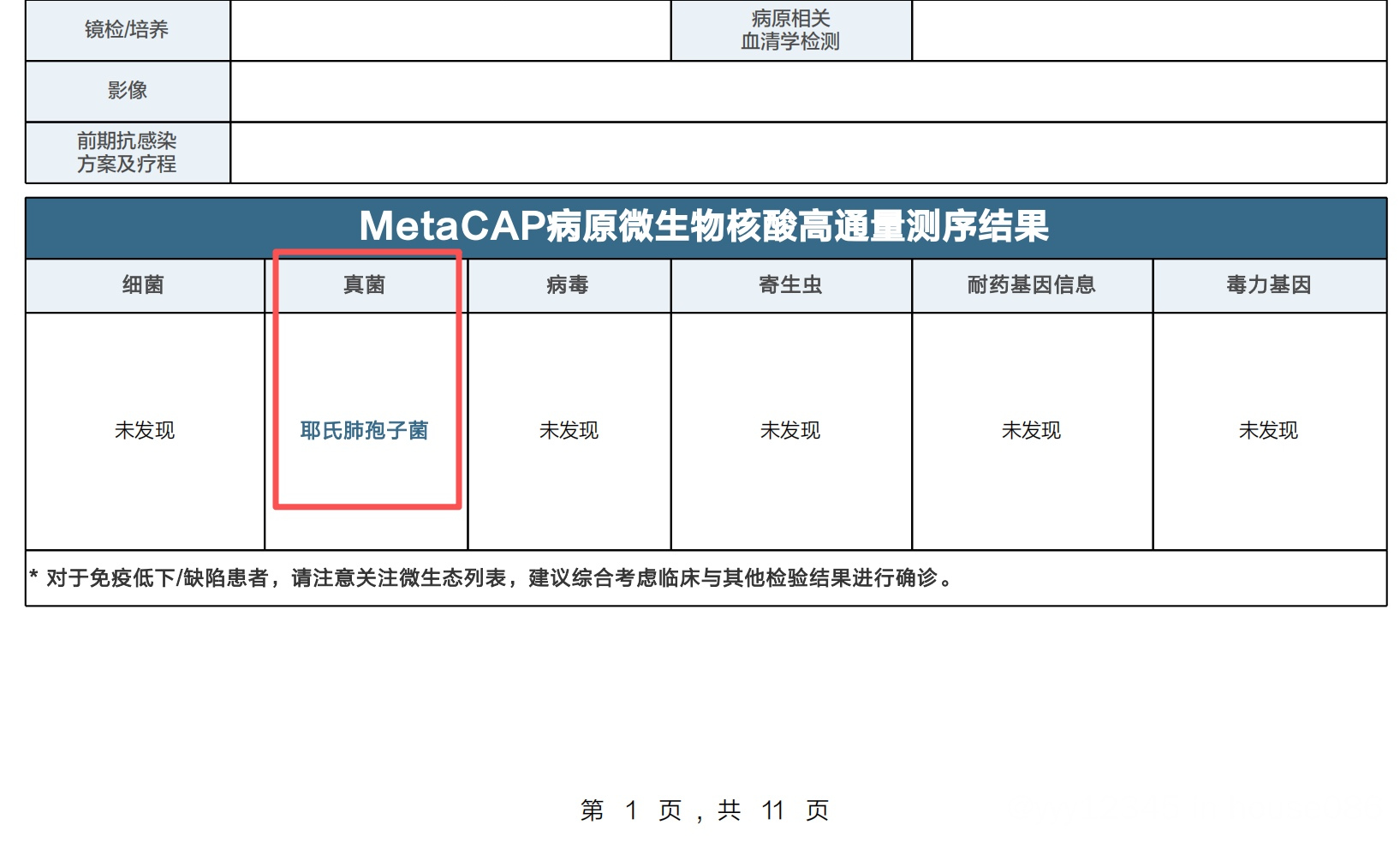Select the 细菌 column header
The image size is (1400, 843).
(143, 285)
